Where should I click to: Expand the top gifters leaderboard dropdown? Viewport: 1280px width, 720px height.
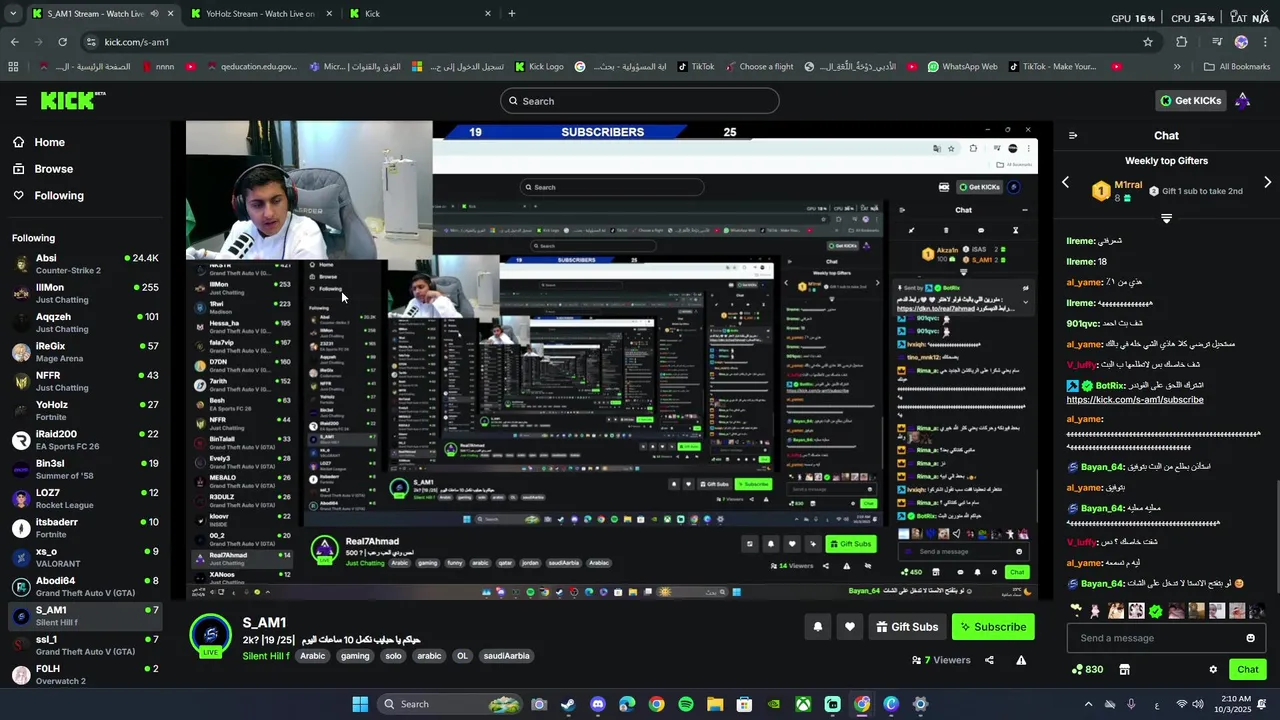tap(1166, 218)
